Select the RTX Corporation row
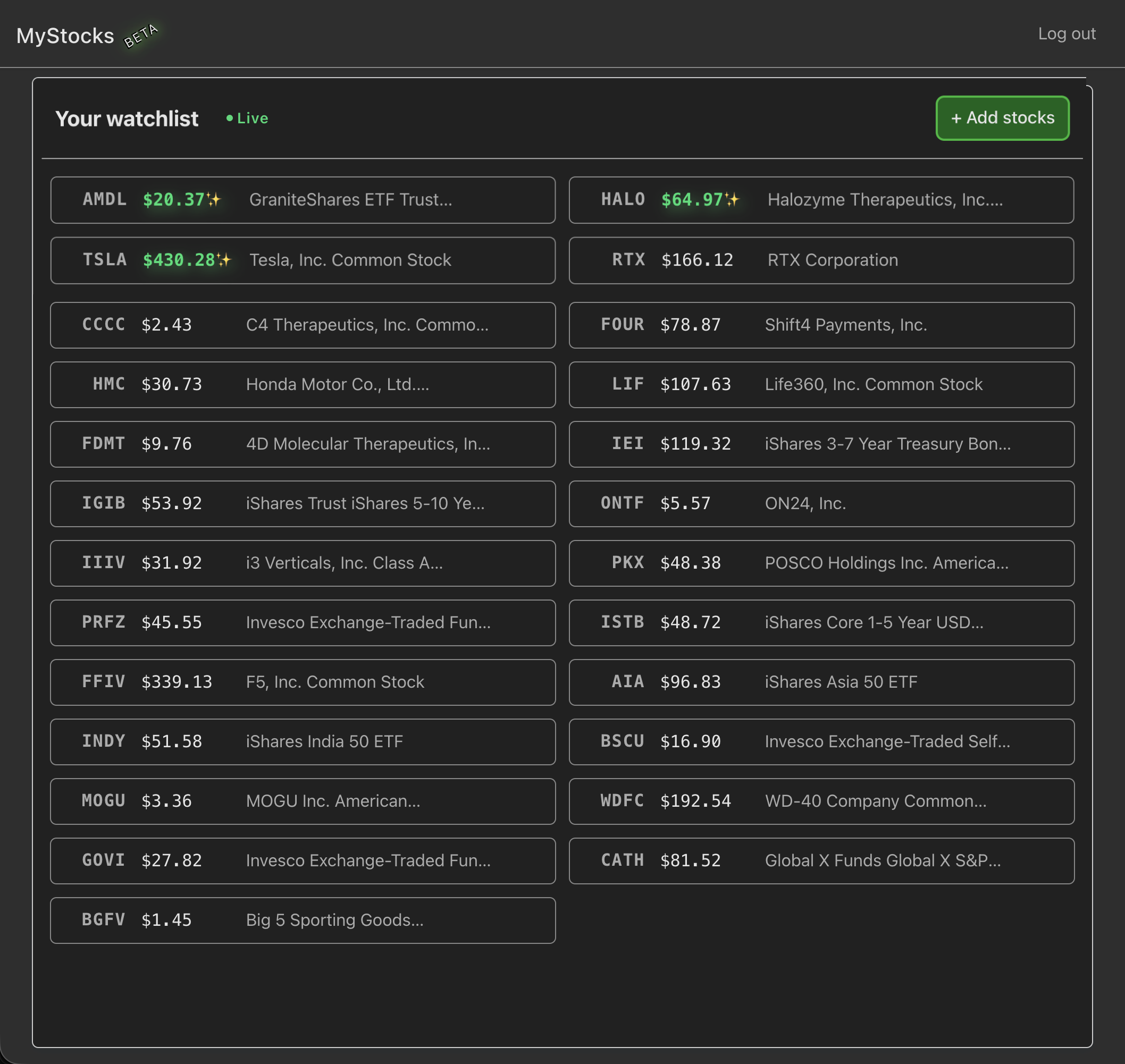The height and width of the screenshot is (1064, 1125). pyautogui.click(x=821, y=260)
